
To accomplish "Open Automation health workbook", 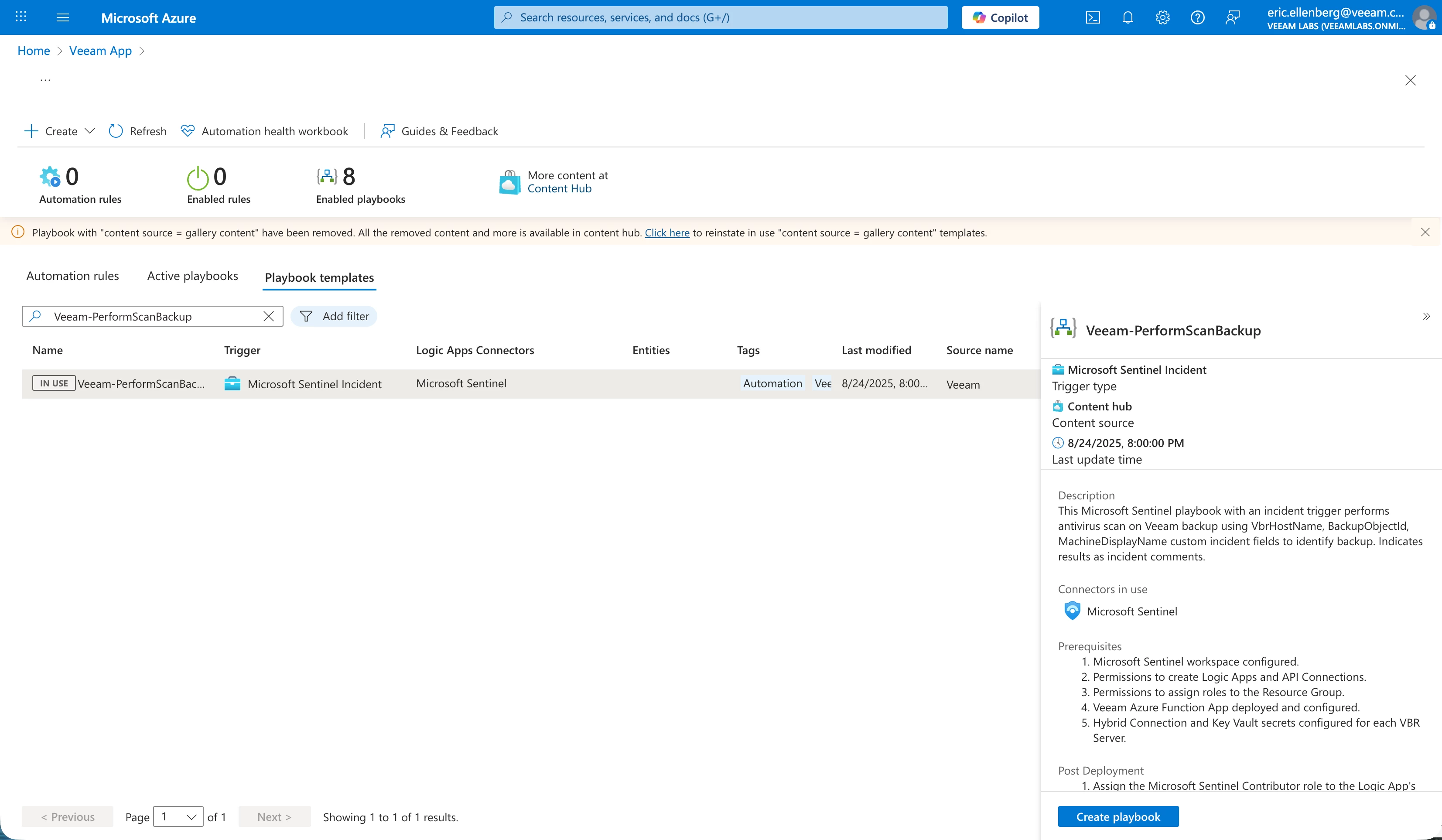I will [x=264, y=131].
